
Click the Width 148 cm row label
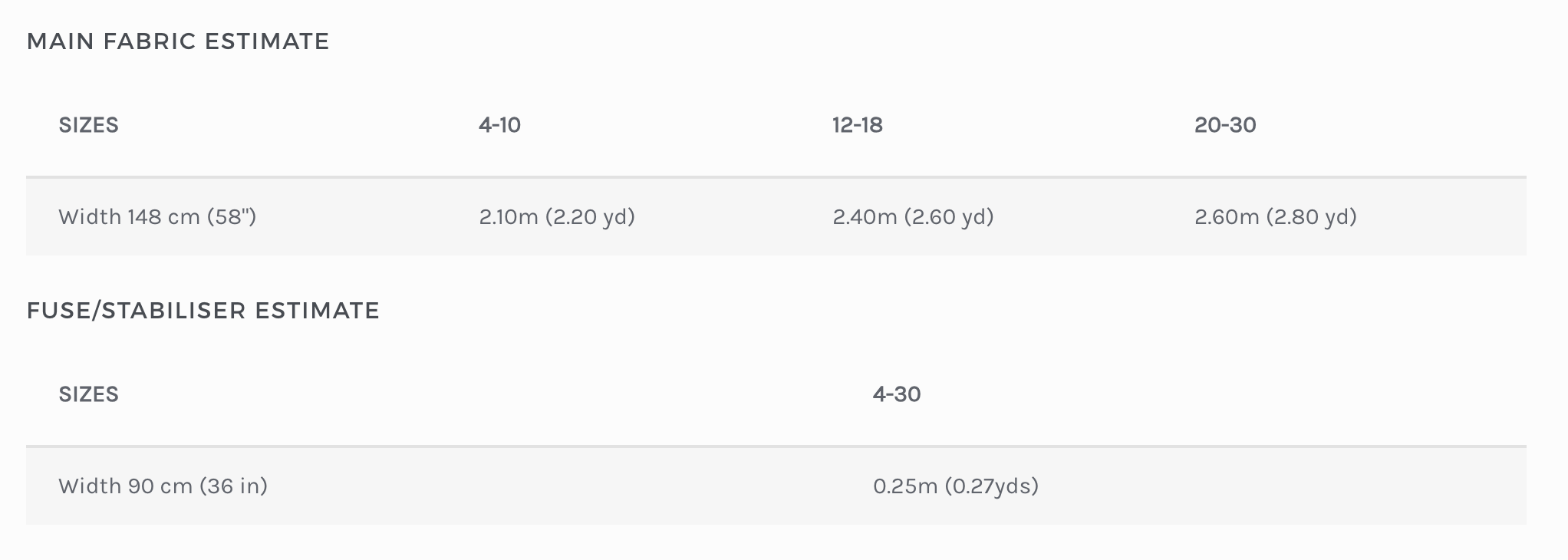[130, 217]
